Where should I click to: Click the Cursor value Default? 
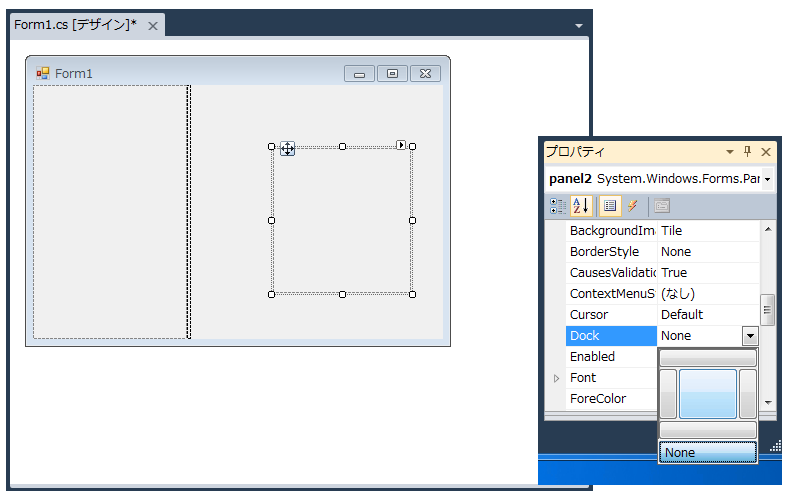[x=682, y=315]
